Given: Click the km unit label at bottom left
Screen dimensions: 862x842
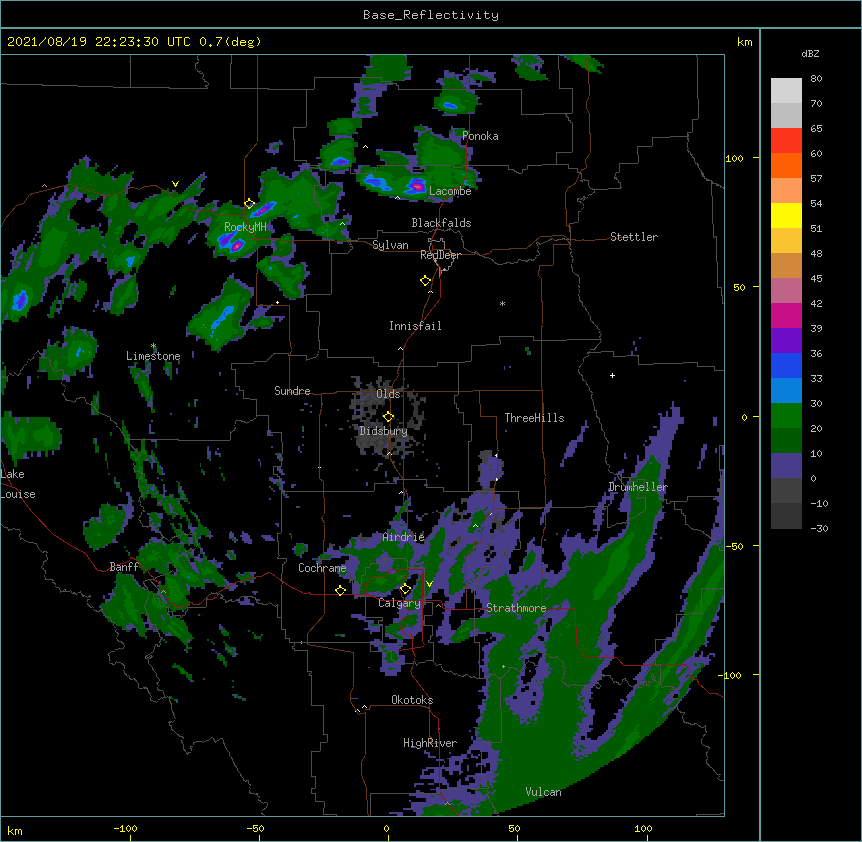Looking at the screenshot, I should (x=15, y=831).
